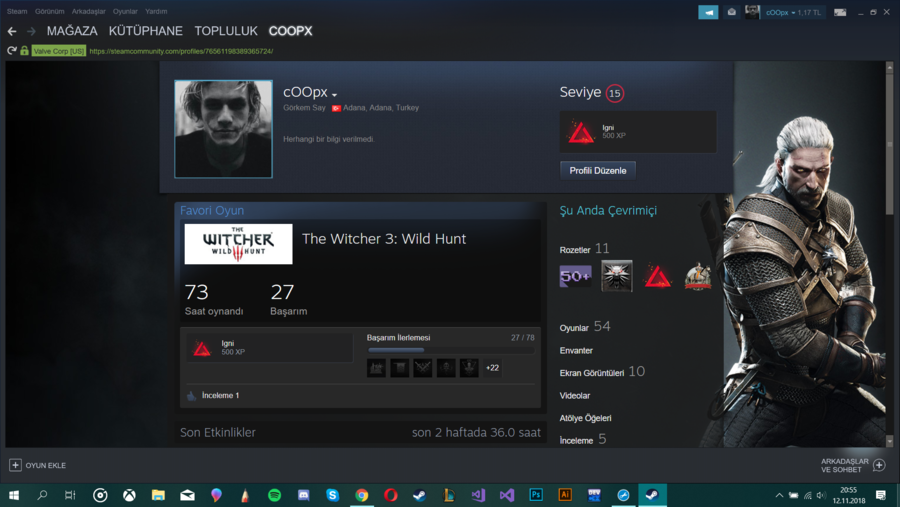Viewport: 900px width, 507px height.
Task: Open the İnceleme 1 review link
Action: pos(220,396)
